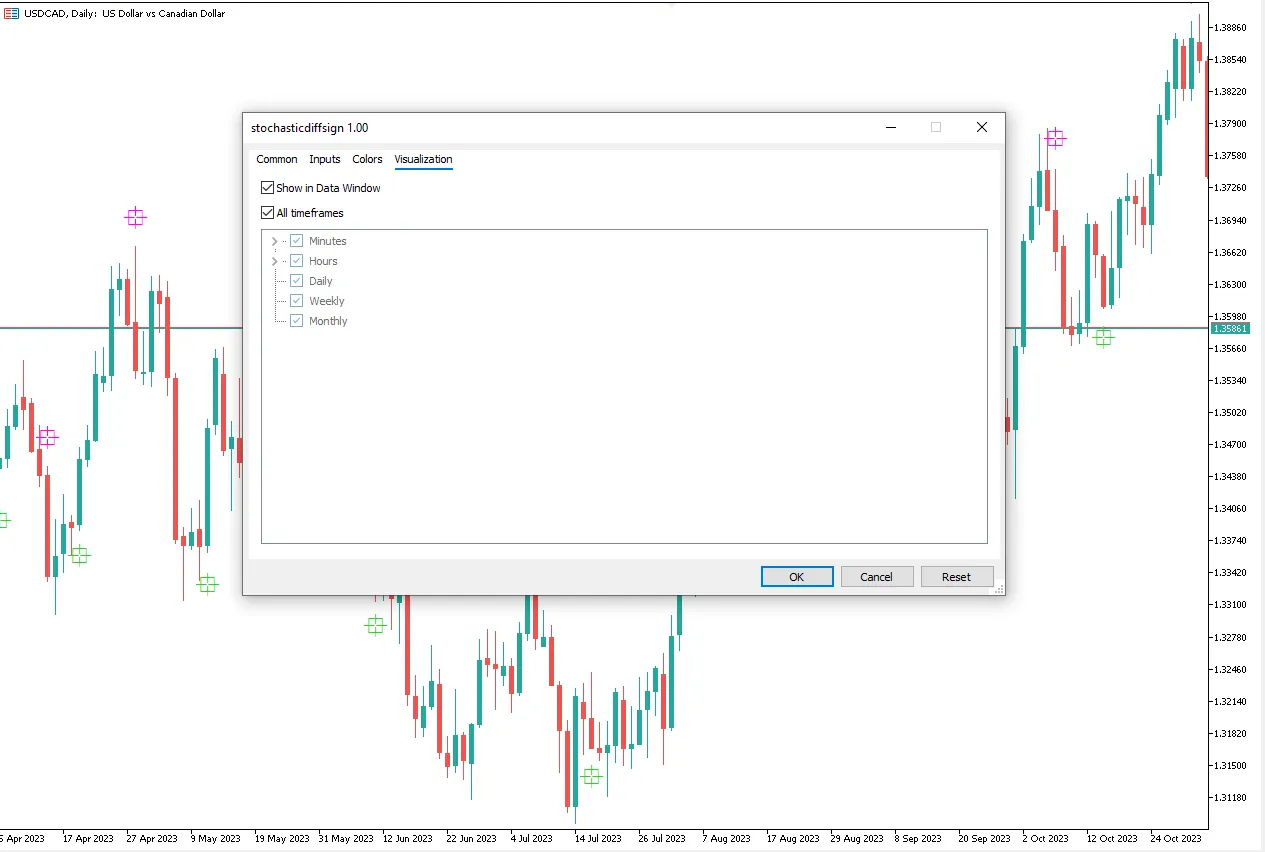
Task: Click green buy signal marker near 14 Jul
Action: (591, 776)
